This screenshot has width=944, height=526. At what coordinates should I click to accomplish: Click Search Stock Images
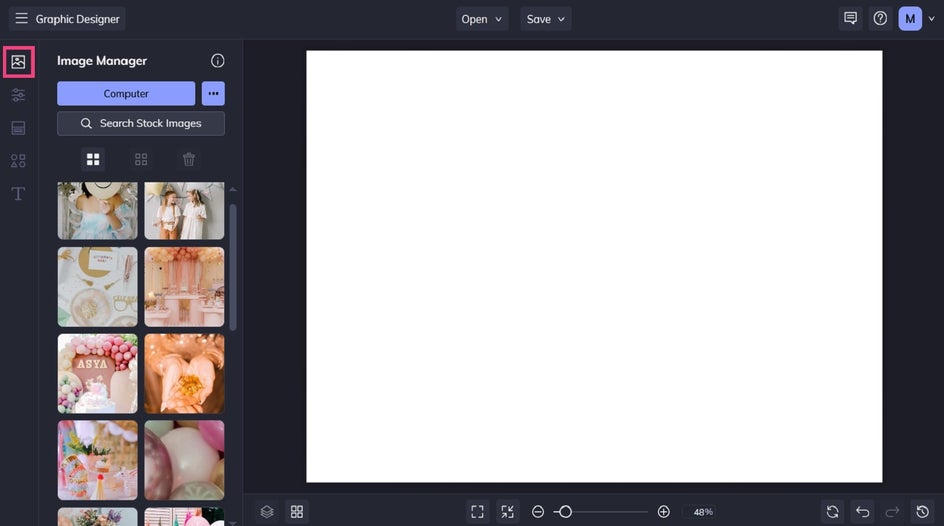141,123
